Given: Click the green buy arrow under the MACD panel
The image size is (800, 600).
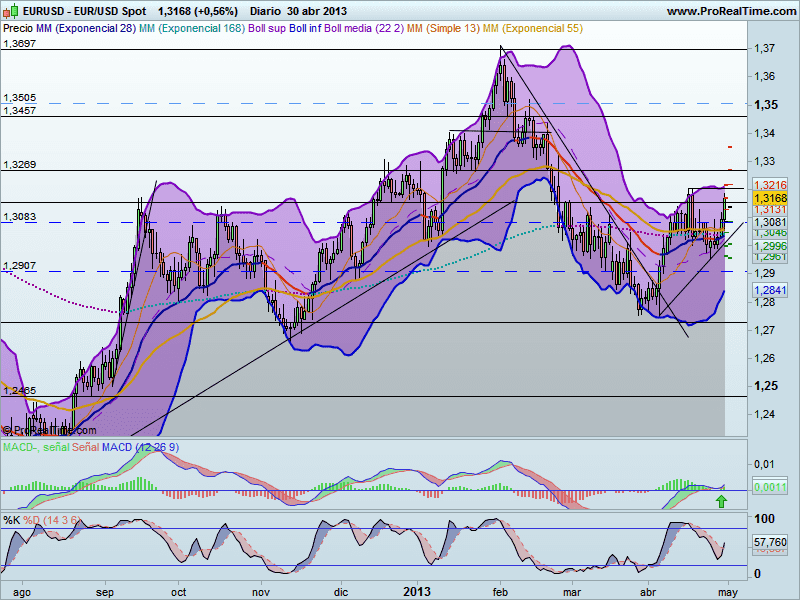Looking at the screenshot, I should tap(721, 501).
